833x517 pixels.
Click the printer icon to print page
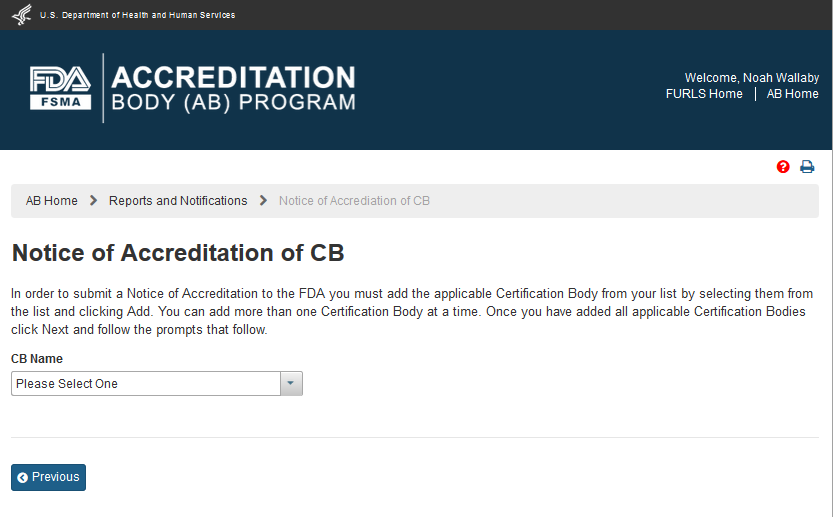(x=807, y=167)
